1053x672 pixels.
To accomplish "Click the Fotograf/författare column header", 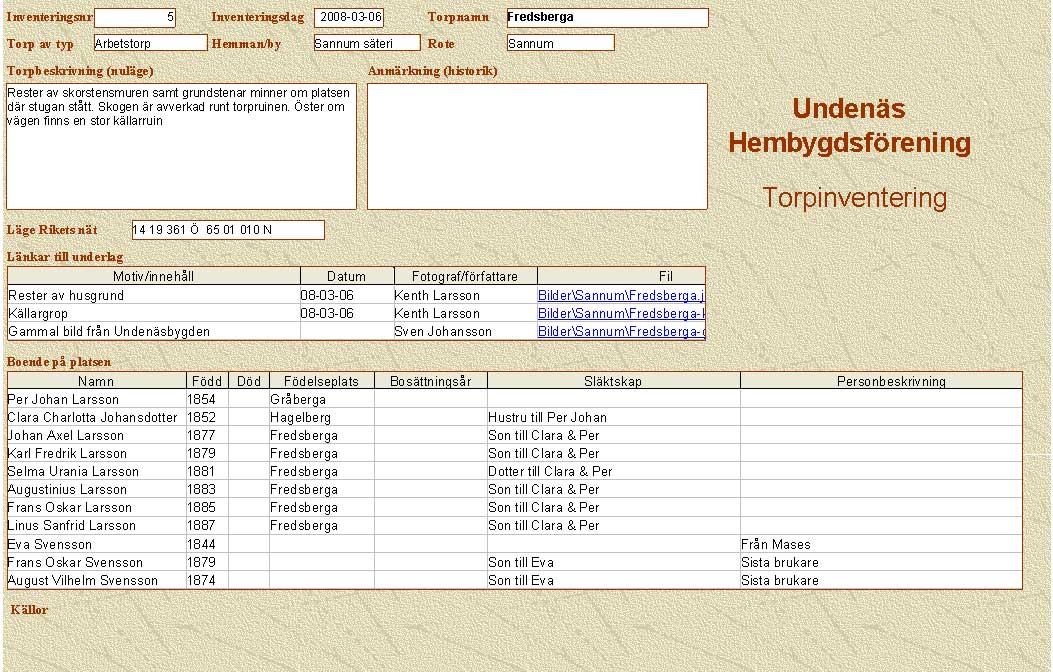I will [x=463, y=276].
